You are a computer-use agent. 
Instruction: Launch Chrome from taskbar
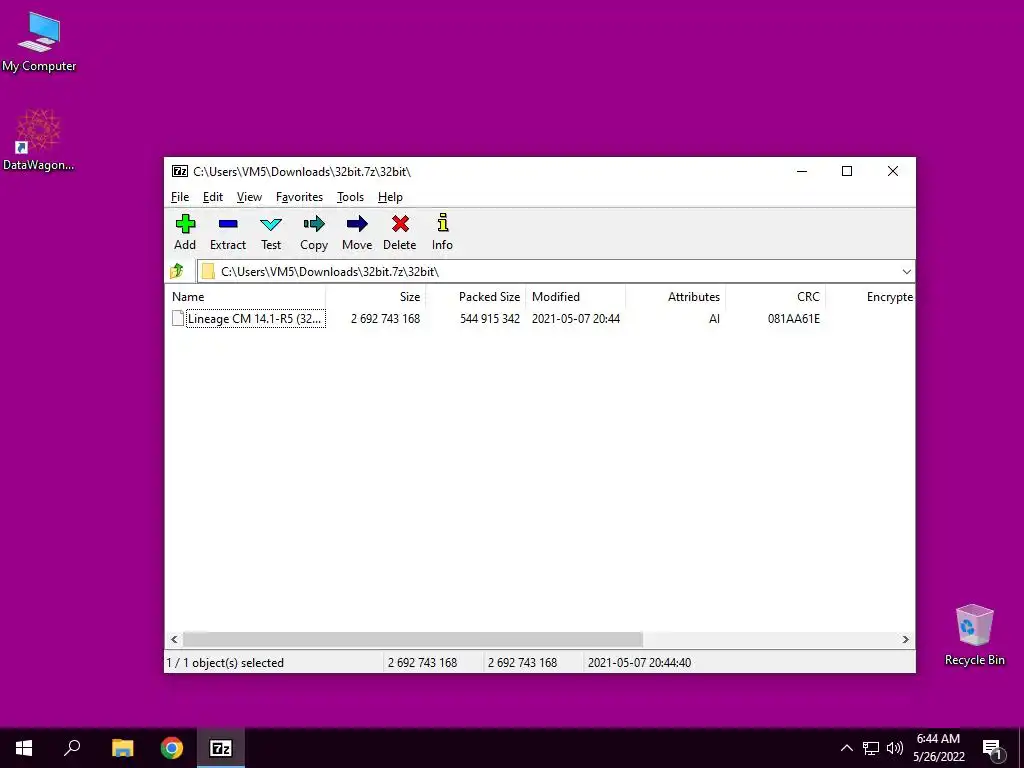coord(172,748)
